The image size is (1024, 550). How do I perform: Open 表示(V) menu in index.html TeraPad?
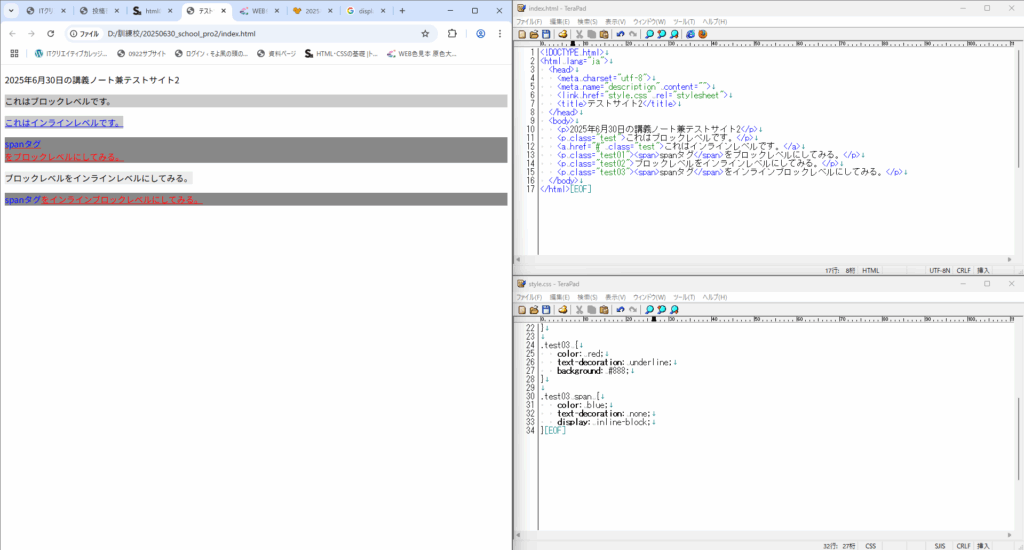coord(615,21)
